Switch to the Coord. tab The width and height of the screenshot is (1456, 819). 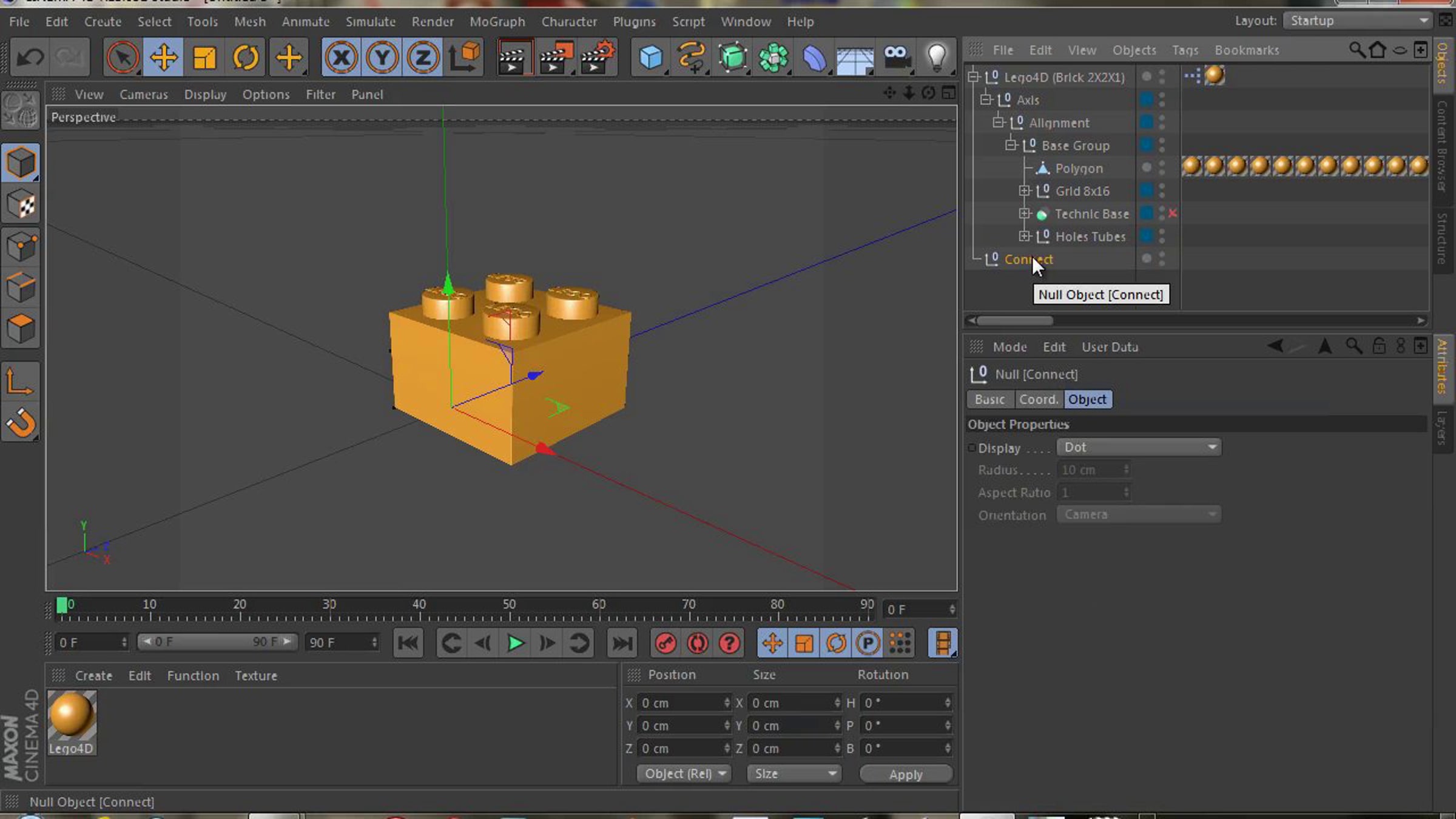pos(1039,399)
